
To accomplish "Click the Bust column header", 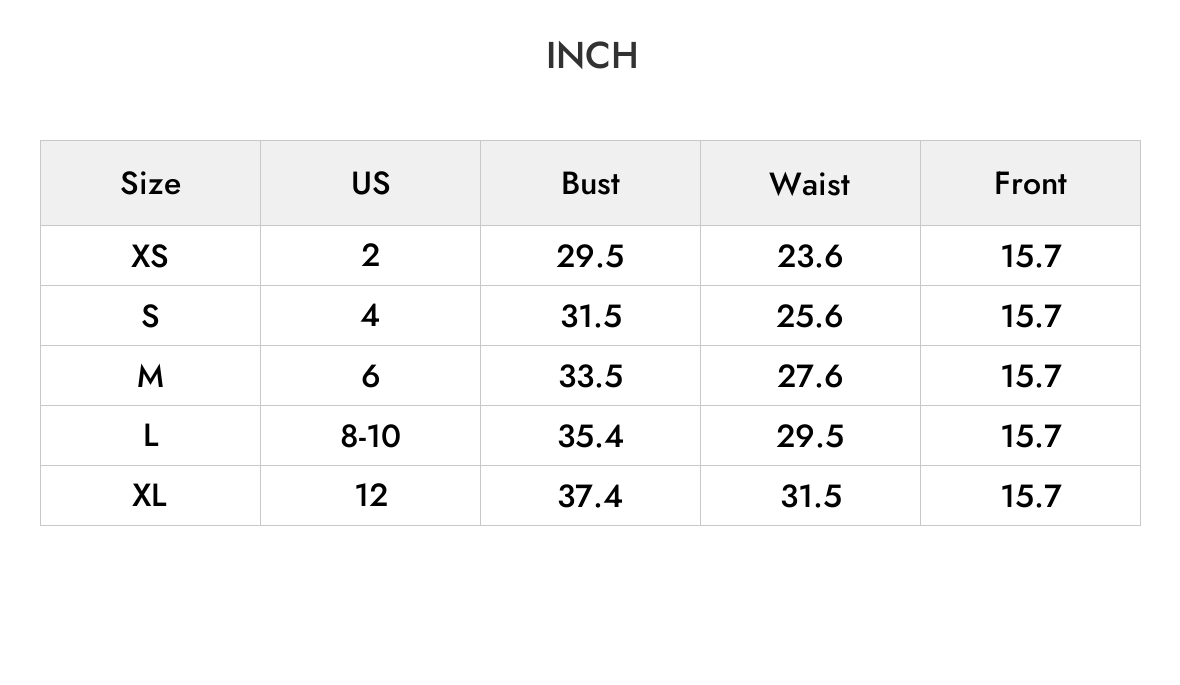I will pos(591,184).
